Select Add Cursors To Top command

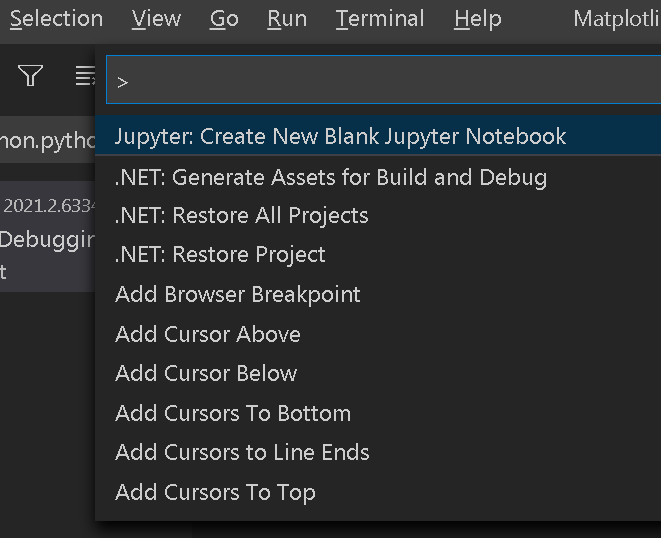point(378,492)
